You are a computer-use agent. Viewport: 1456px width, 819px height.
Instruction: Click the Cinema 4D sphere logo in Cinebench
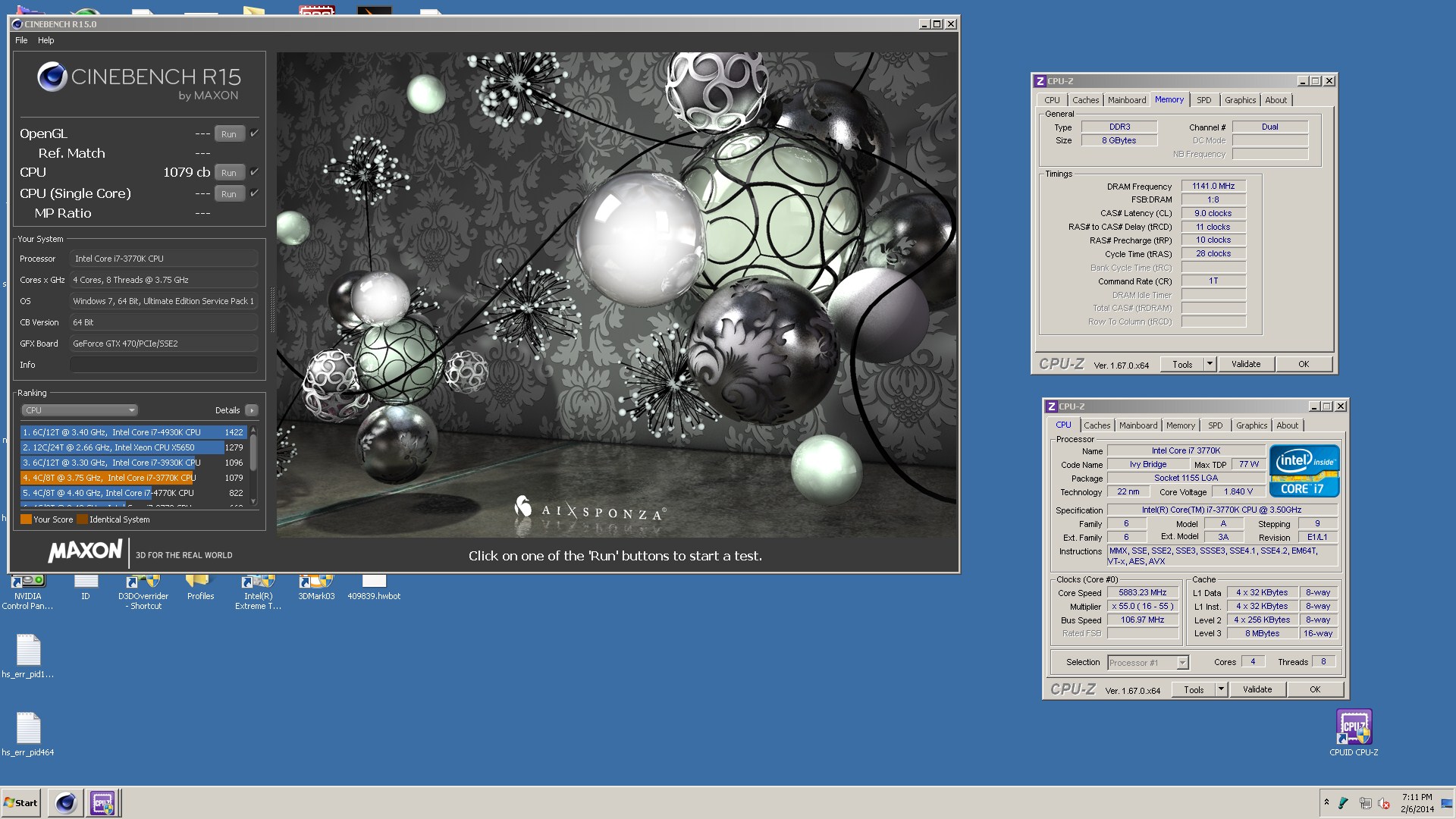click(x=52, y=77)
